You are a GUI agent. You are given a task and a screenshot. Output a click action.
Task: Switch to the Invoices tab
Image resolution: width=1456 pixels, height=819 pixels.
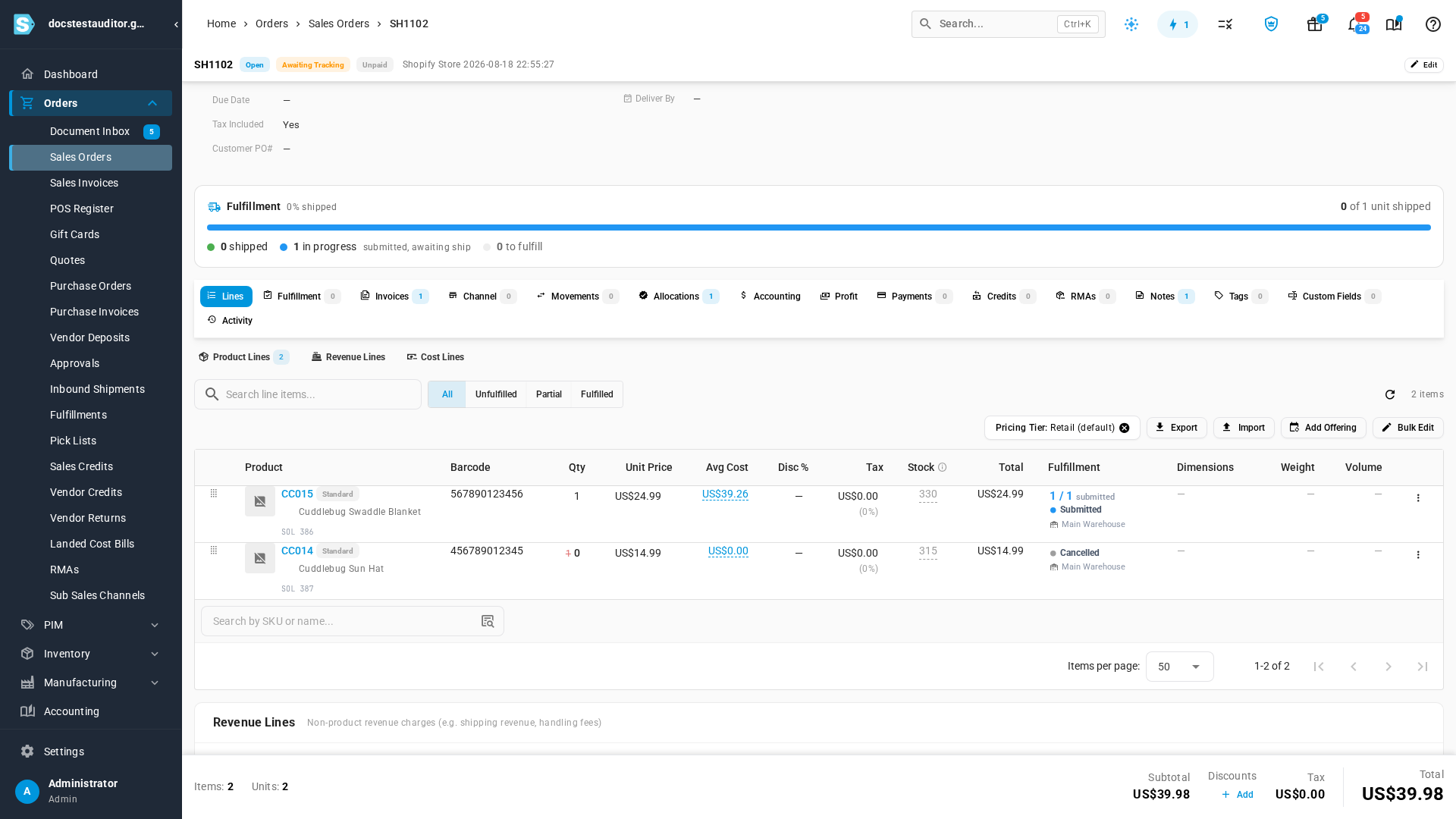394,297
